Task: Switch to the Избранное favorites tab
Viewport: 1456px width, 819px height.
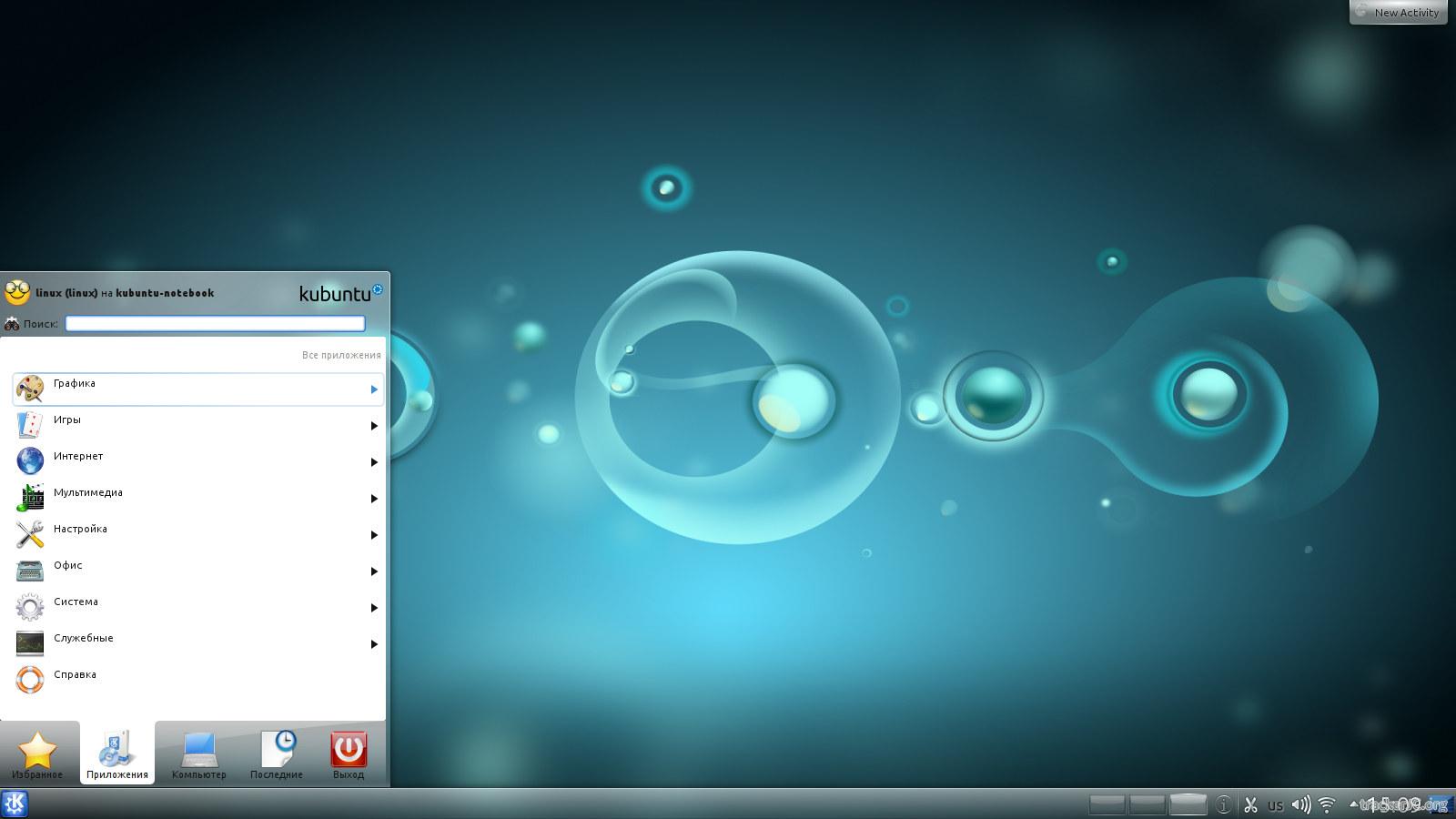Action: tap(37, 754)
